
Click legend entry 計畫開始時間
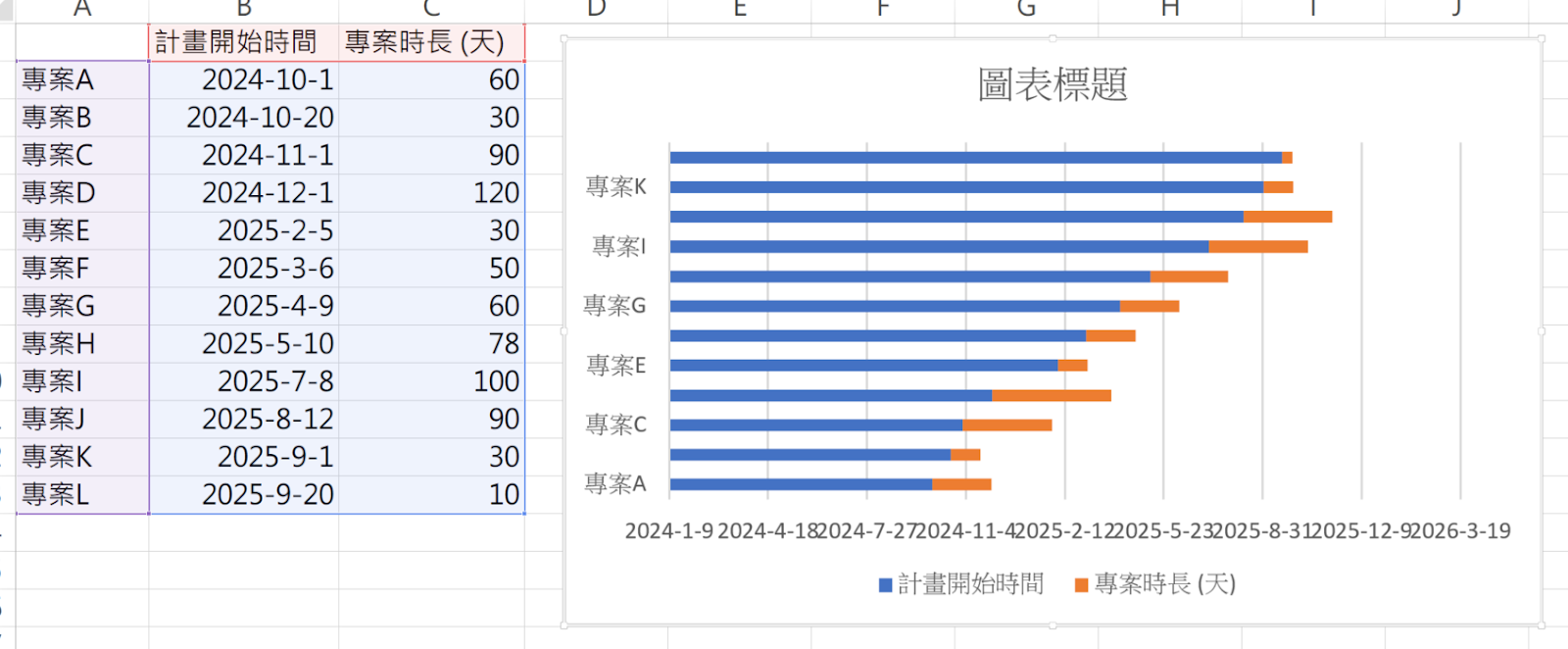pyautogui.click(x=961, y=584)
